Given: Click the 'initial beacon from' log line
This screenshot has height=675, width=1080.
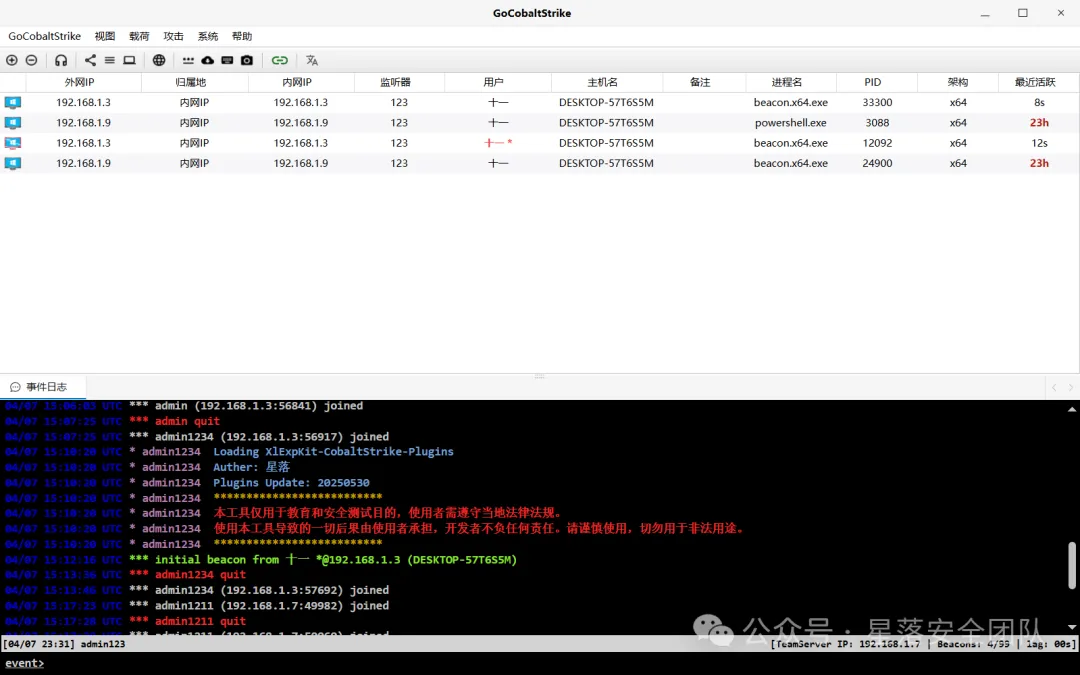Looking at the screenshot, I should (335, 559).
